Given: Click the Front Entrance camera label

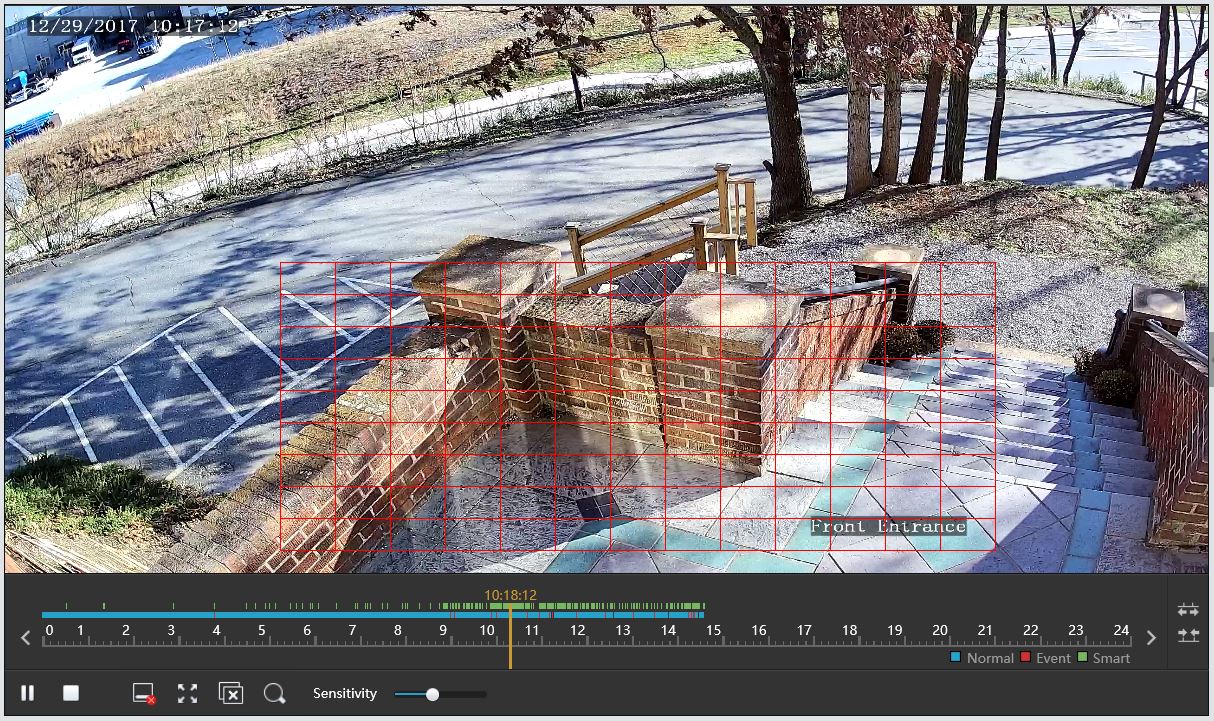Looking at the screenshot, I should [x=888, y=526].
